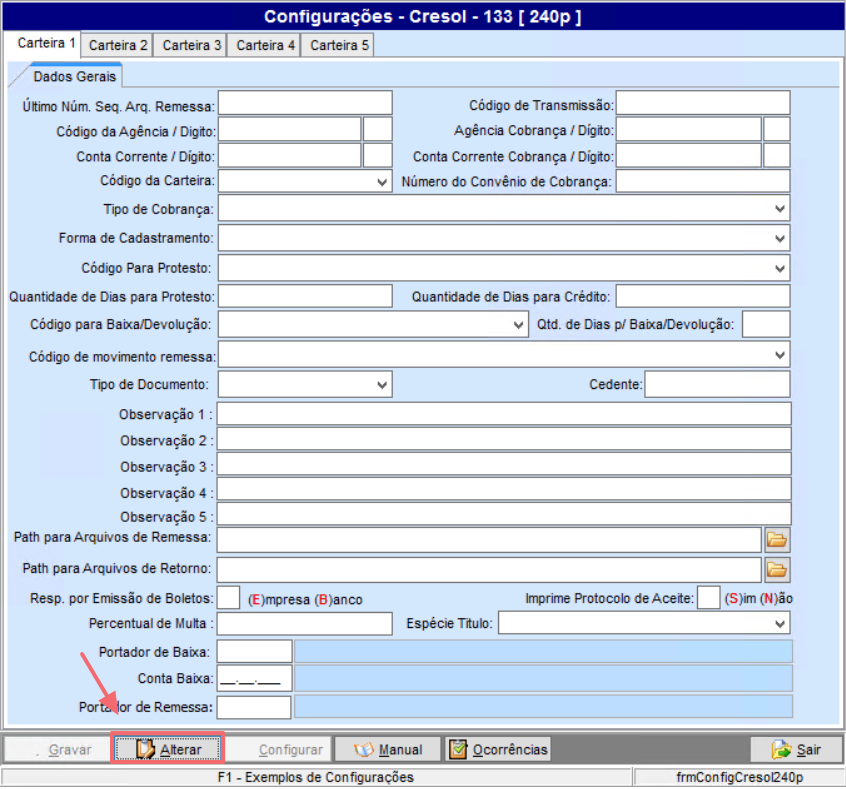Focus the Quantidade de Dias para Protesto field
The image size is (846, 789).
[x=305, y=296]
